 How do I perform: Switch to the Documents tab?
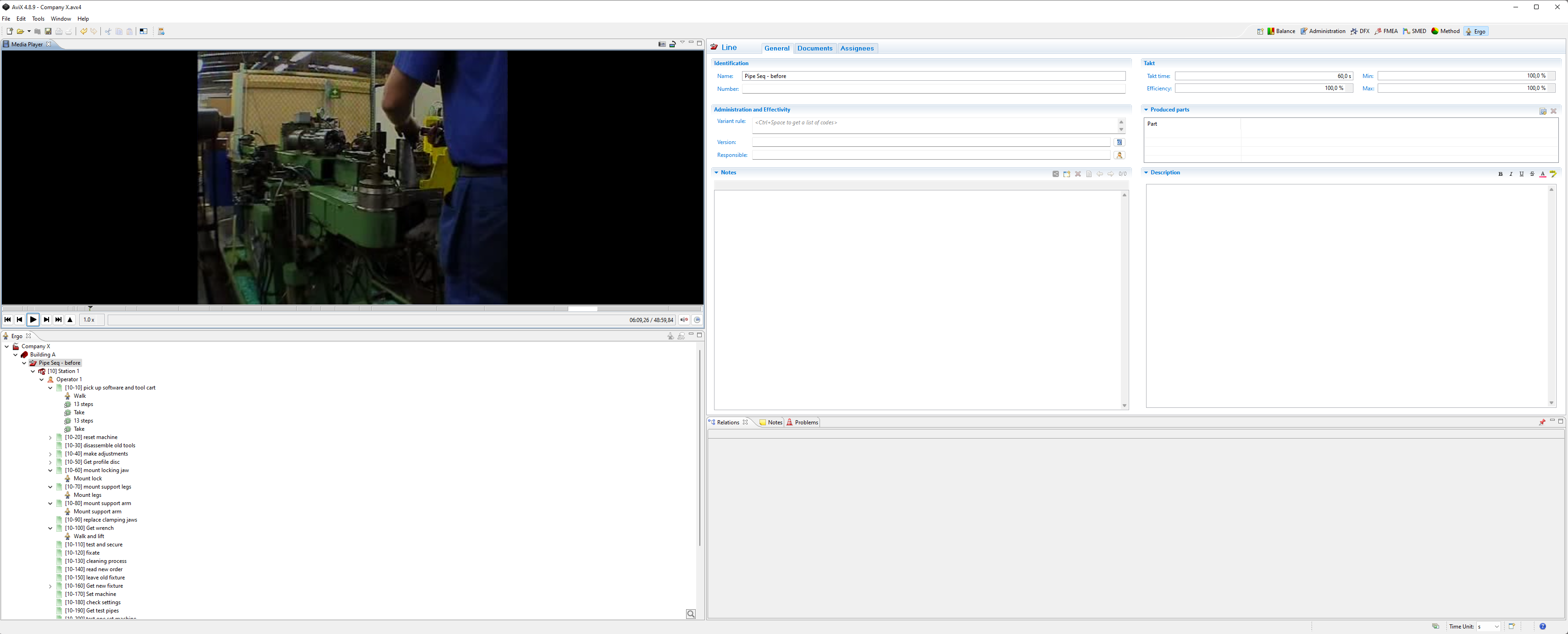coord(814,48)
